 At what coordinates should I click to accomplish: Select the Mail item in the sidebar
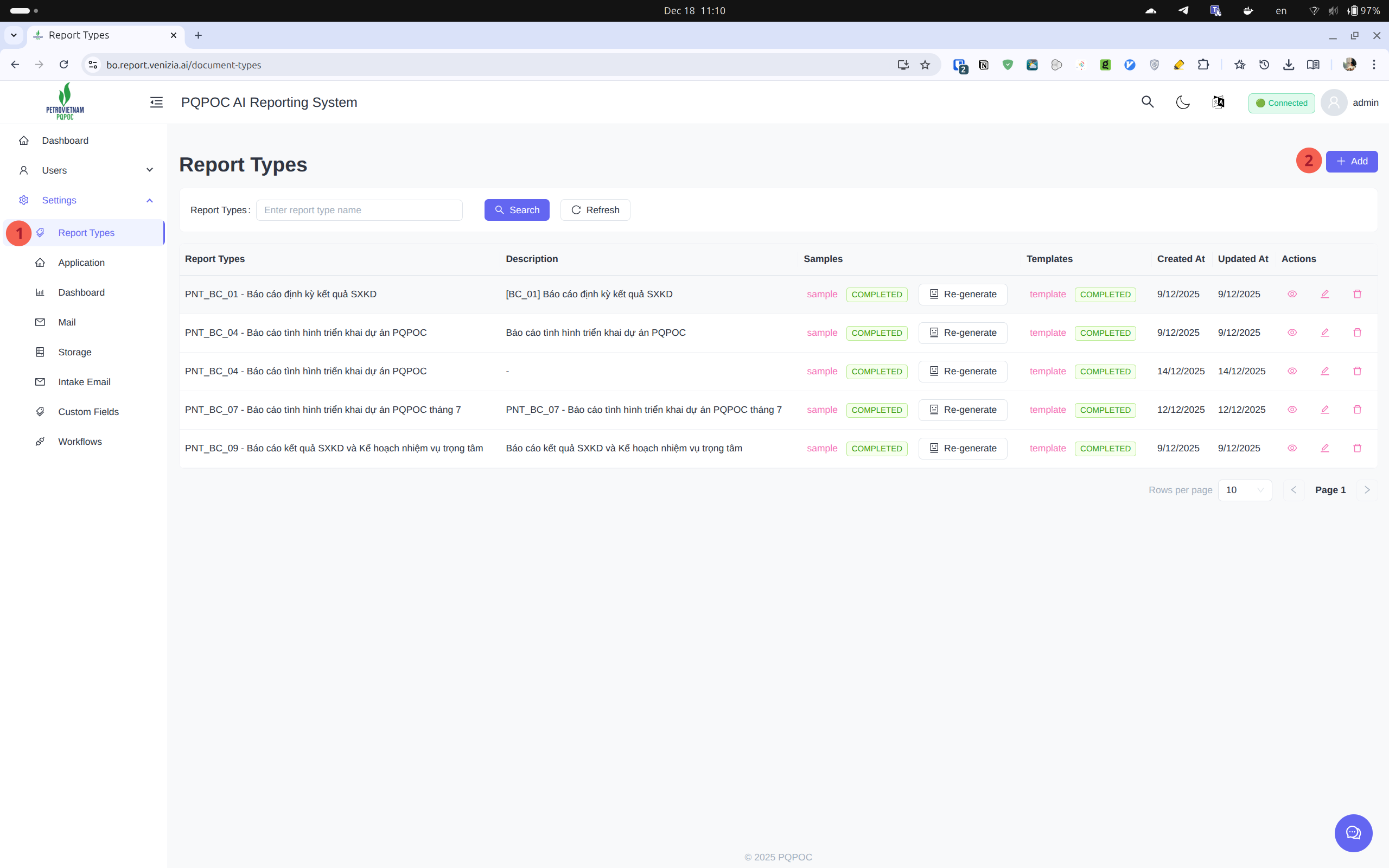point(67,322)
